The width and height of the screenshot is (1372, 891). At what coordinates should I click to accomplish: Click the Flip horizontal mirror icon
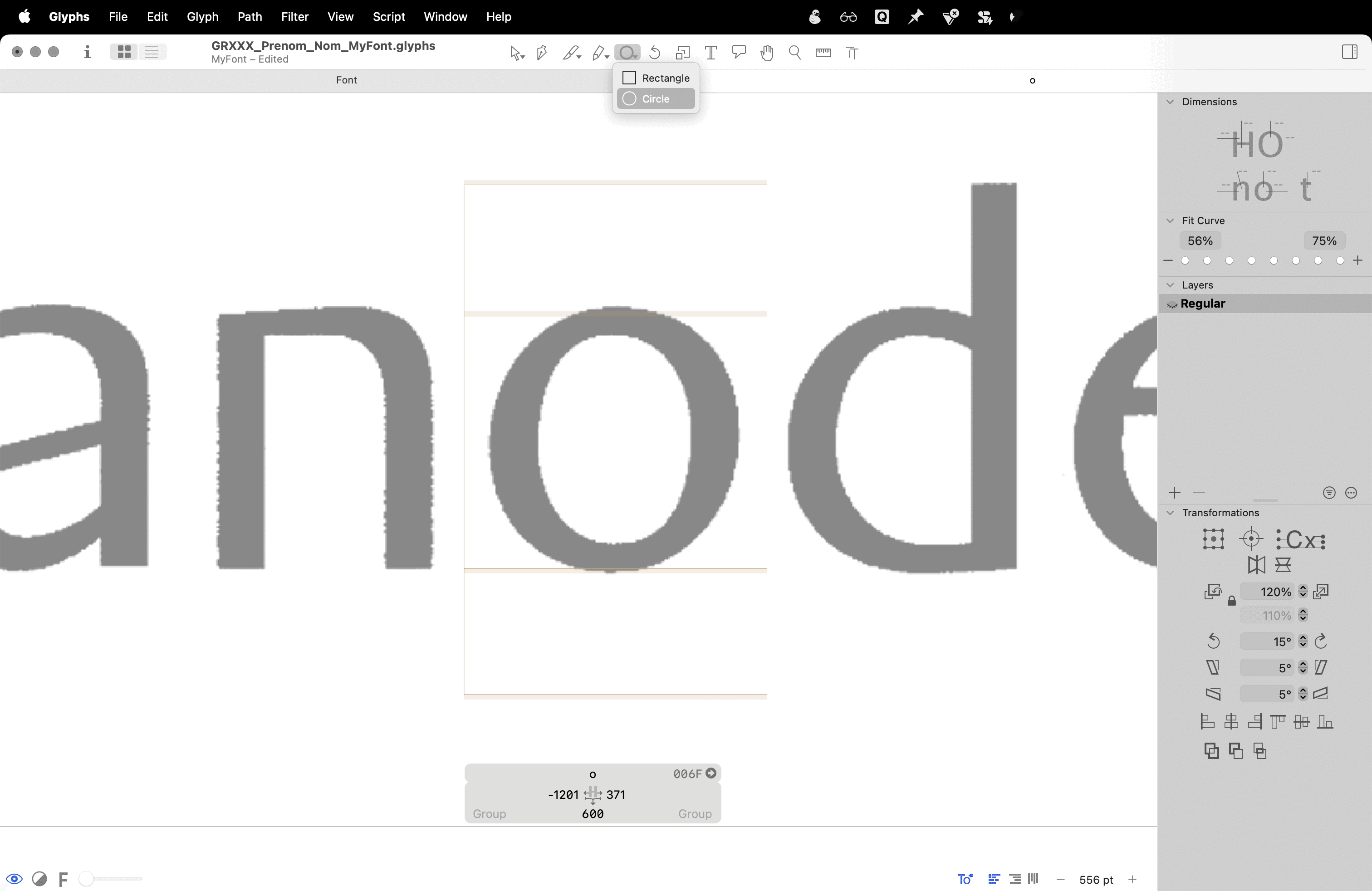point(1256,565)
